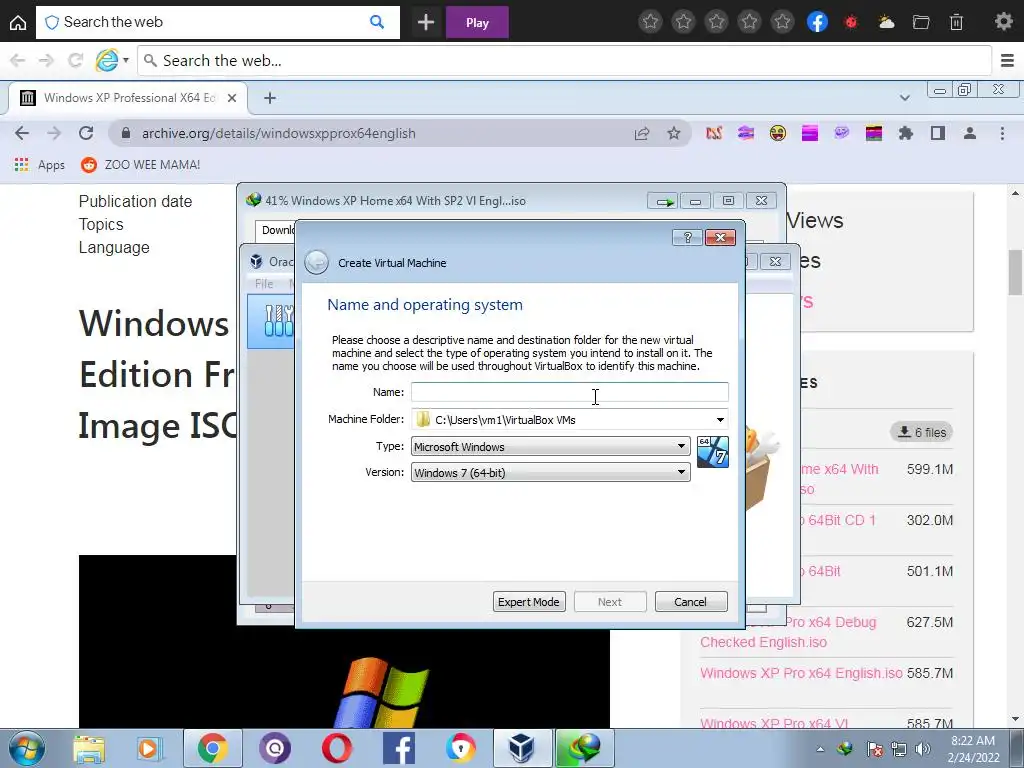Open the Type dropdown showing Microsoft Windows

click(551, 447)
